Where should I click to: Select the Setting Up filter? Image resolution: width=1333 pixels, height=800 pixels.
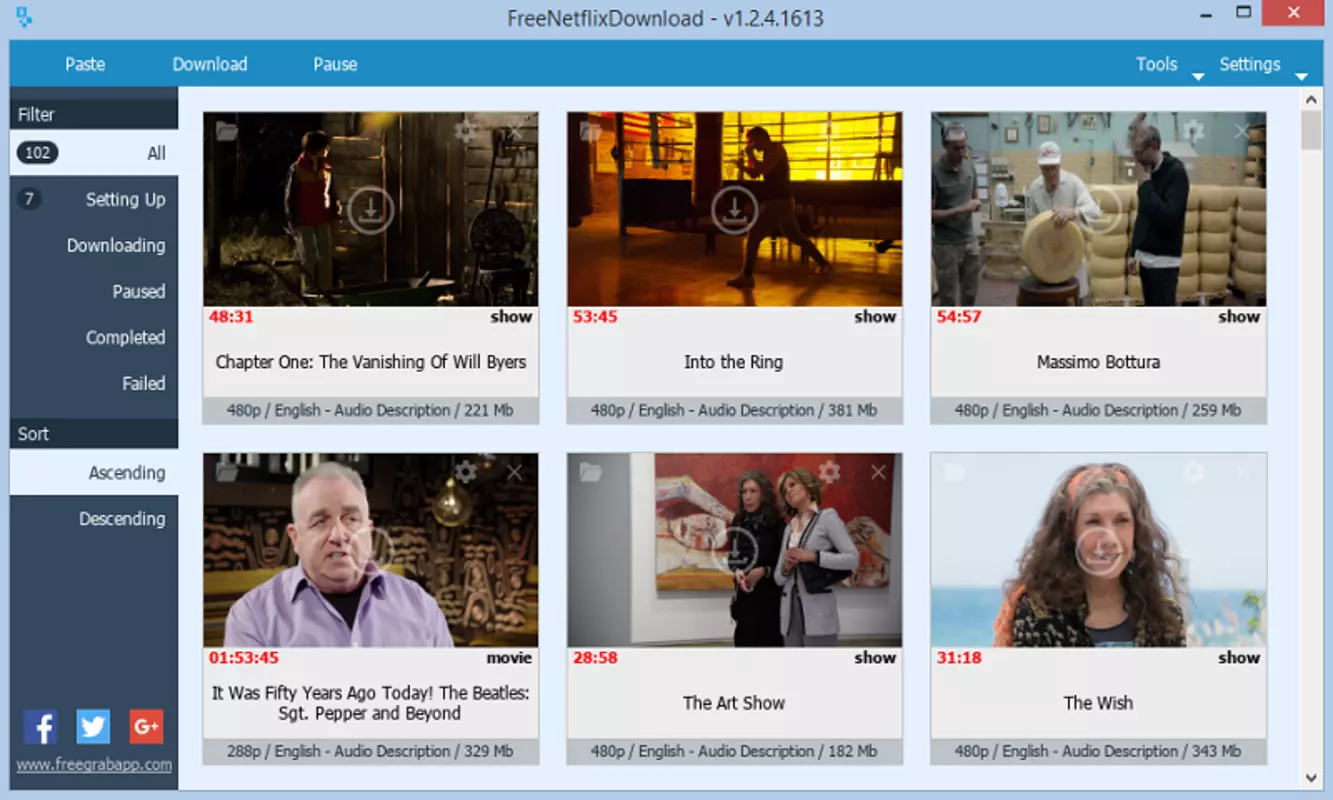[x=94, y=199]
